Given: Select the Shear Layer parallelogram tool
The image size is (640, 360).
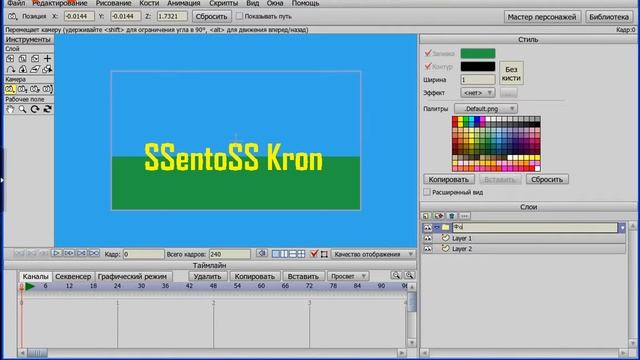Looking at the screenshot, I should (x=35, y=69).
